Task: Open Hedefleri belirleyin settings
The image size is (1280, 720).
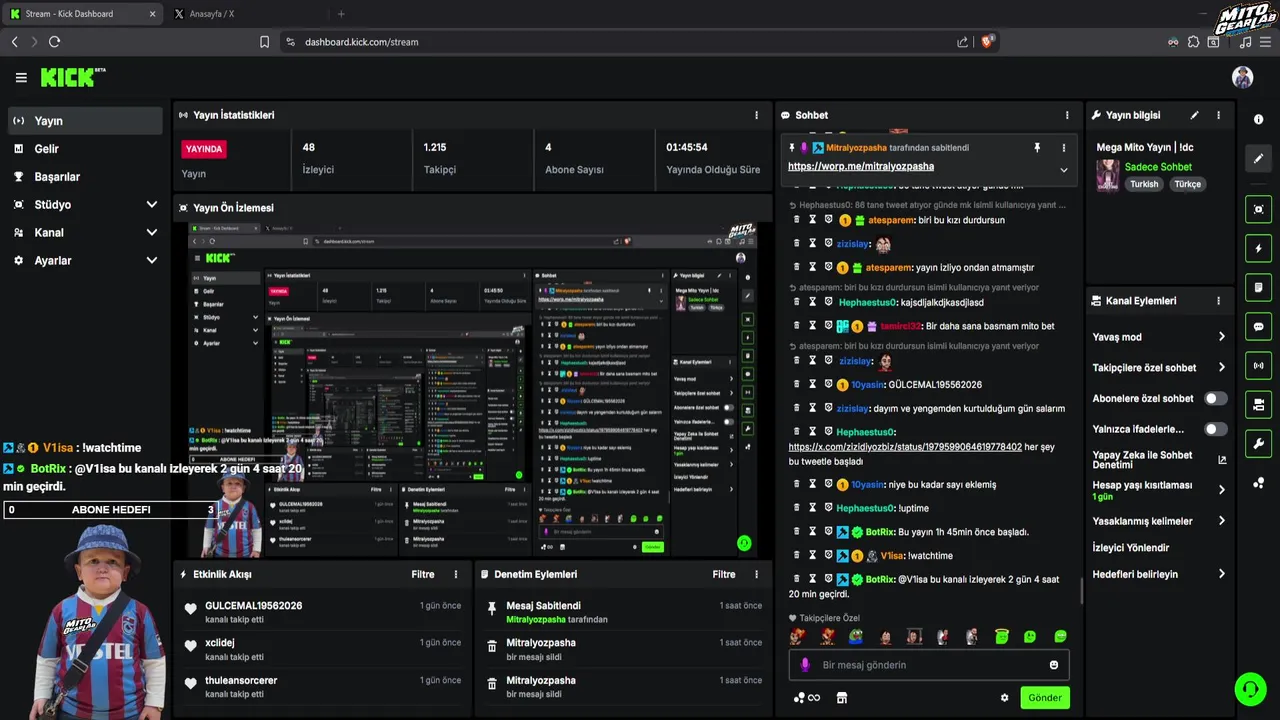Action: click(x=1159, y=574)
